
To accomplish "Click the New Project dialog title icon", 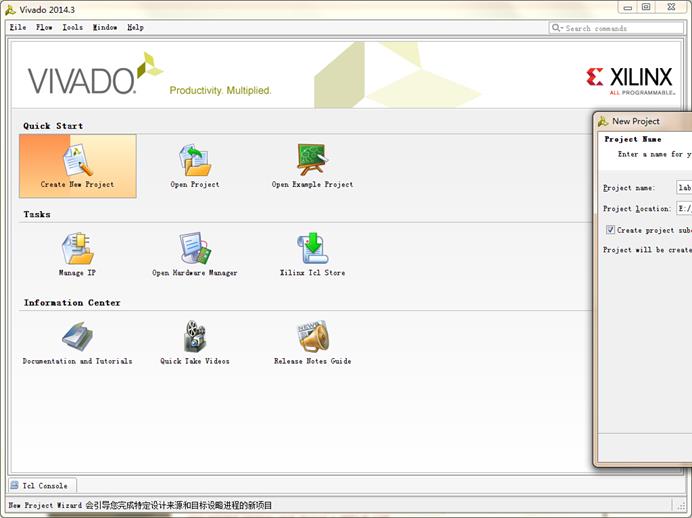I will (x=603, y=121).
